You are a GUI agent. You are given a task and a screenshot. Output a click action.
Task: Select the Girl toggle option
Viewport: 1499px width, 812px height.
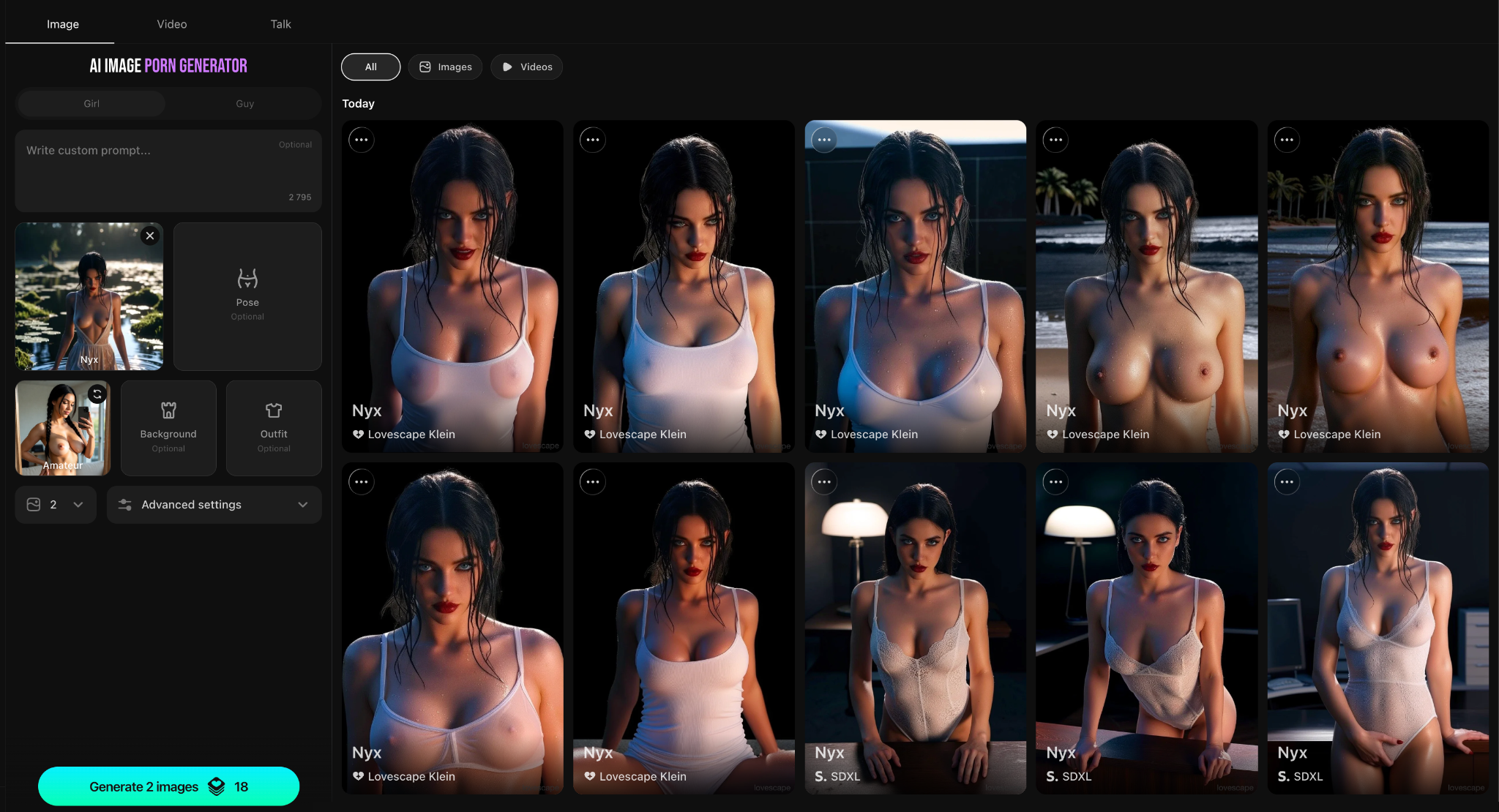pyautogui.click(x=91, y=104)
